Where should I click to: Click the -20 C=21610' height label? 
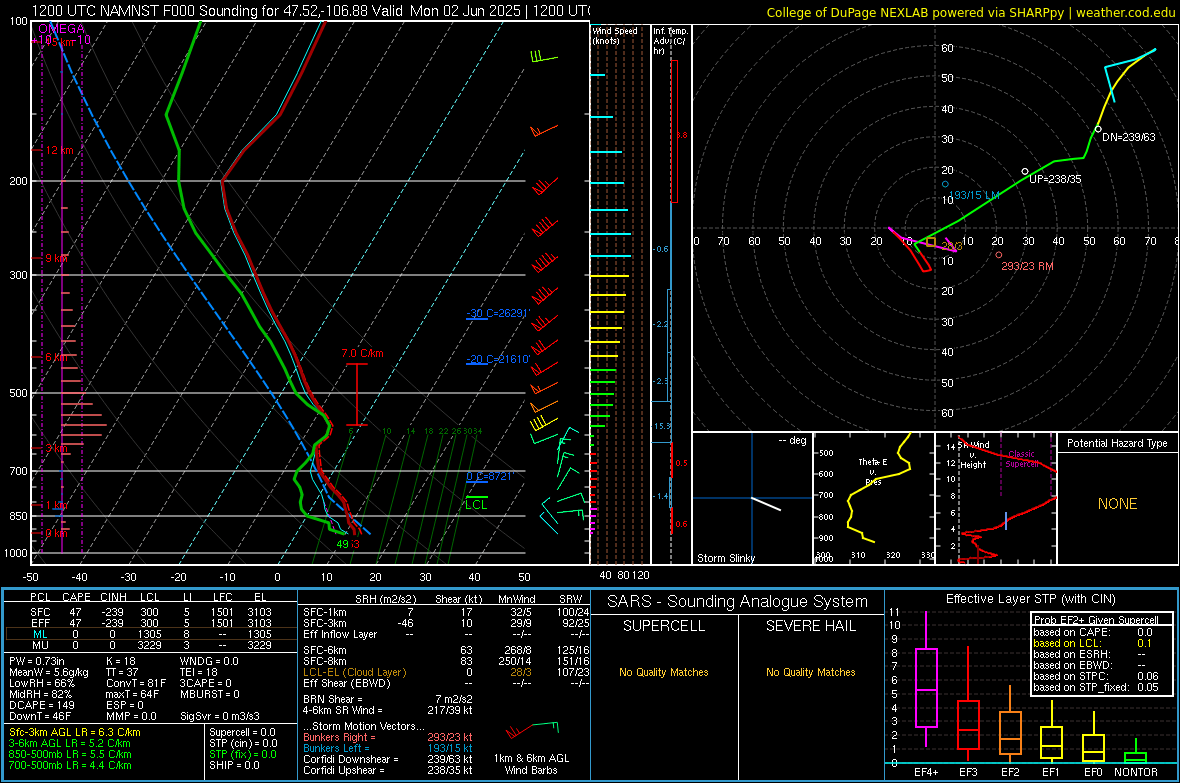[497, 359]
